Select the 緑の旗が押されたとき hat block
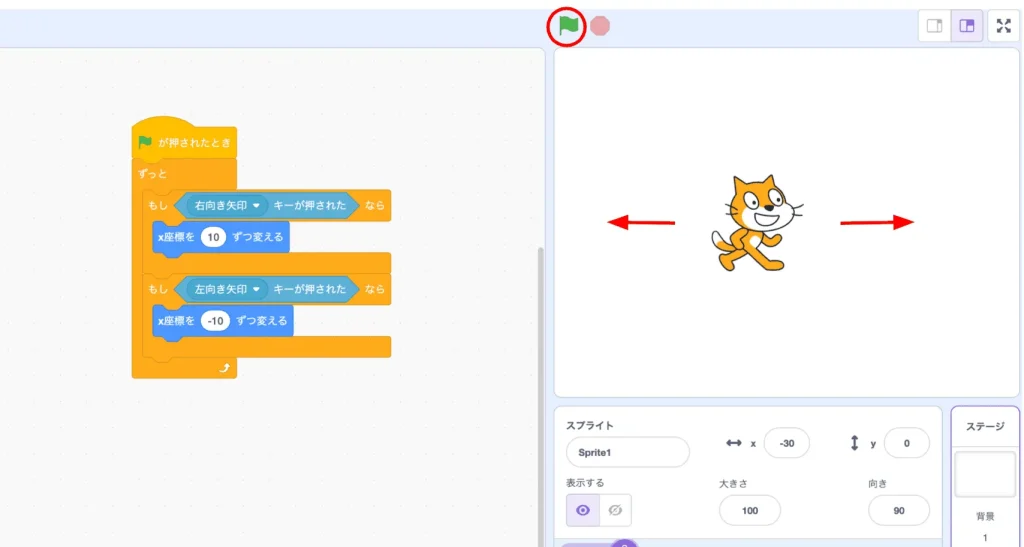Image resolution: width=1024 pixels, height=547 pixels. (184, 140)
